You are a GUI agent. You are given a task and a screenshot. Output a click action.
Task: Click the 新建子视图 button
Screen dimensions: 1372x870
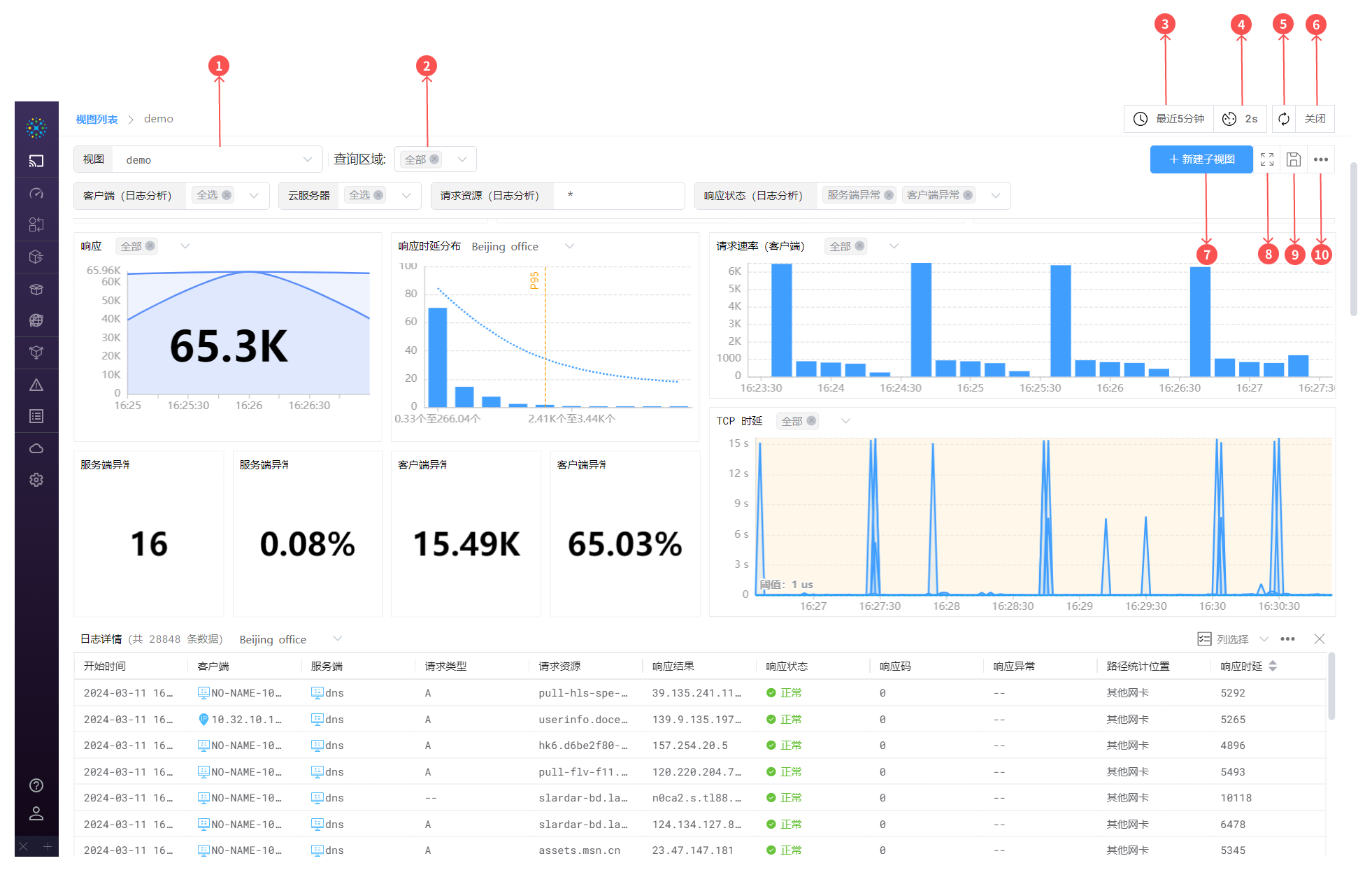coord(1201,159)
